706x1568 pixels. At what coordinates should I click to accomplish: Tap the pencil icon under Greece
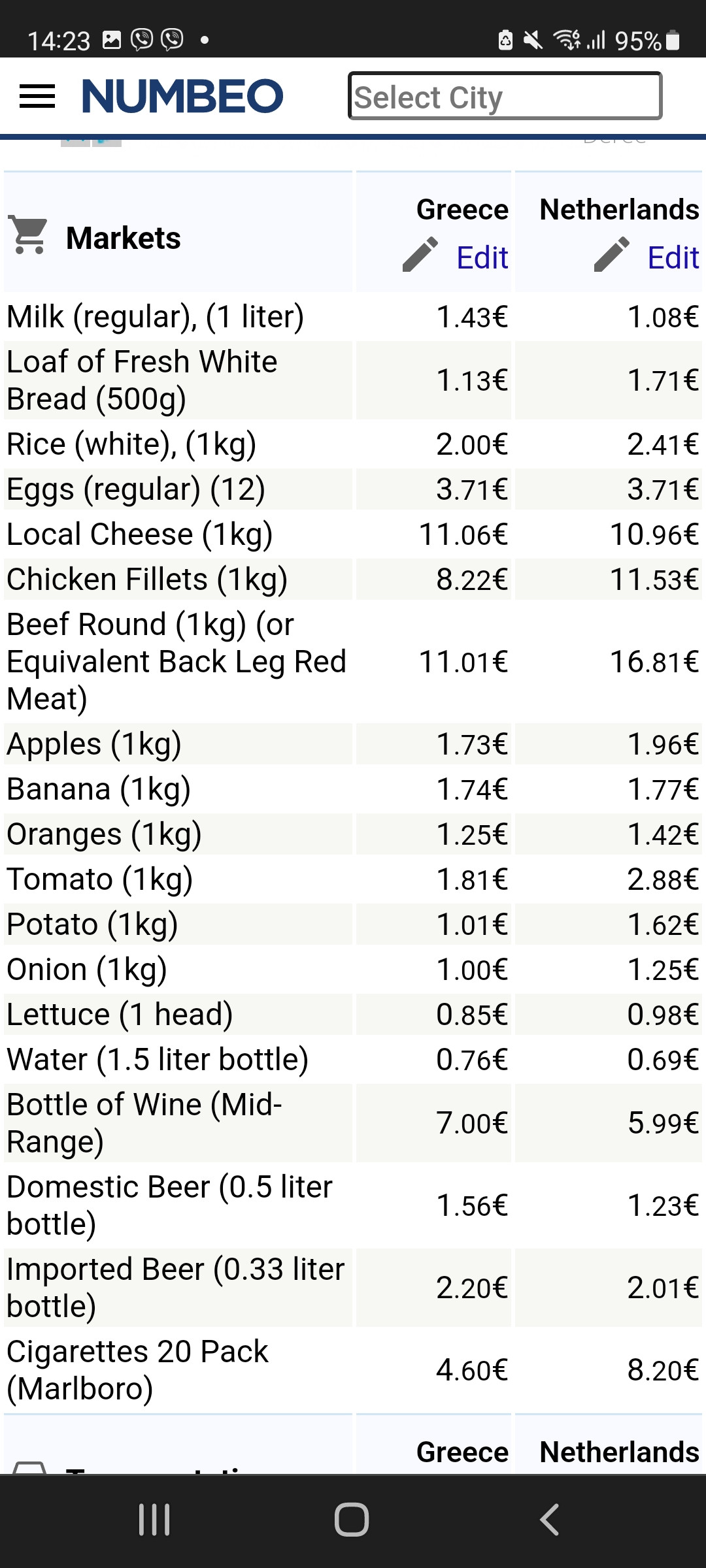click(x=420, y=255)
